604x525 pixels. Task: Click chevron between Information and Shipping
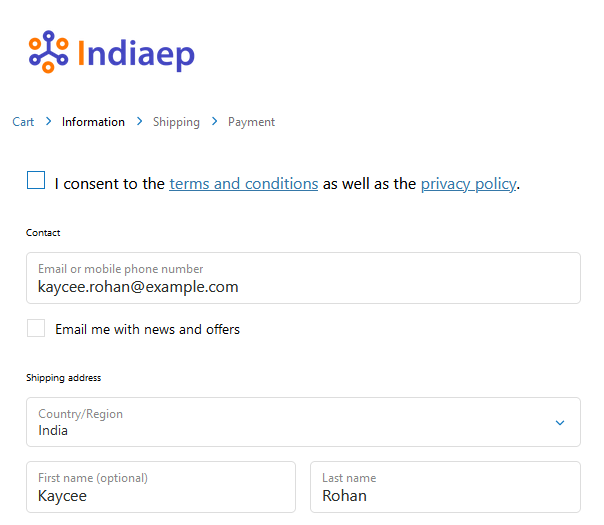(139, 122)
